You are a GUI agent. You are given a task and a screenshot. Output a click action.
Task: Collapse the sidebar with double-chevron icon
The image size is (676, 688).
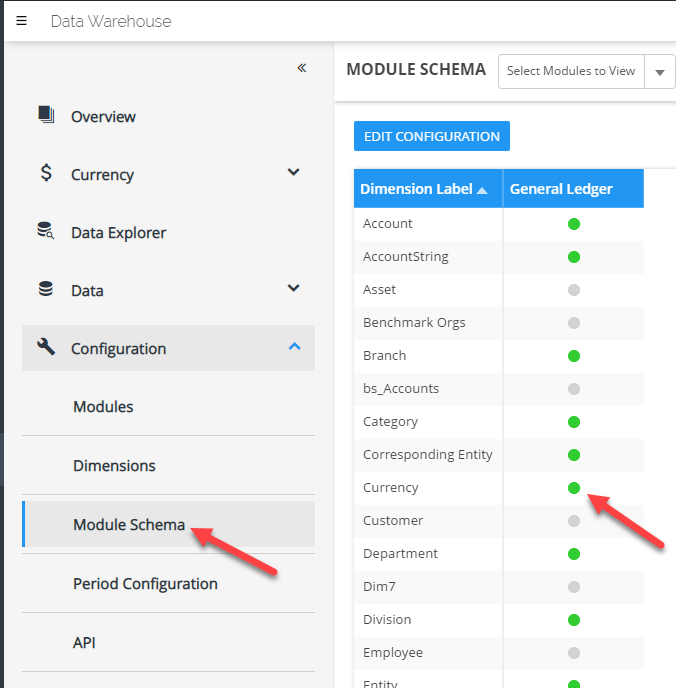pos(301,68)
